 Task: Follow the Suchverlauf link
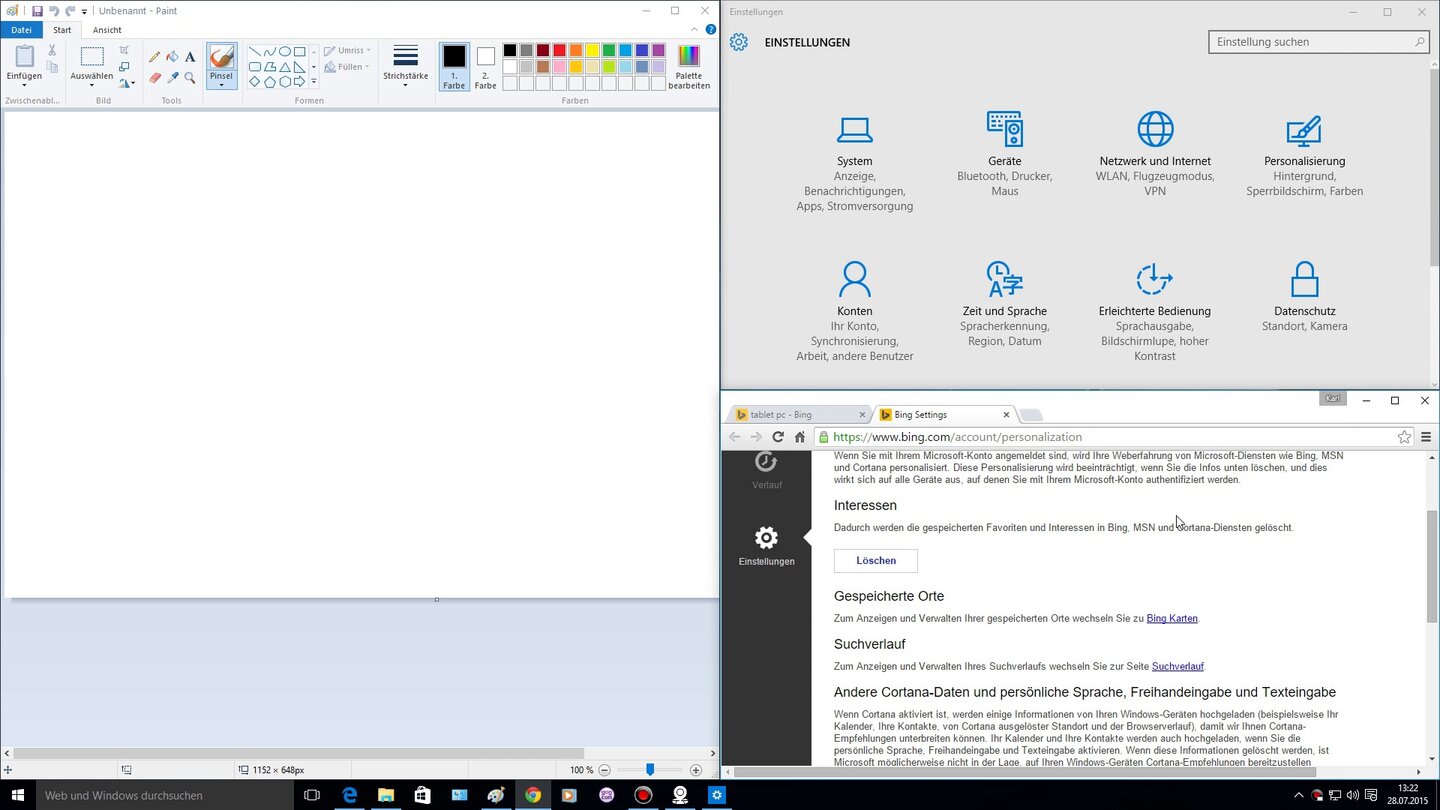pyautogui.click(x=1178, y=666)
